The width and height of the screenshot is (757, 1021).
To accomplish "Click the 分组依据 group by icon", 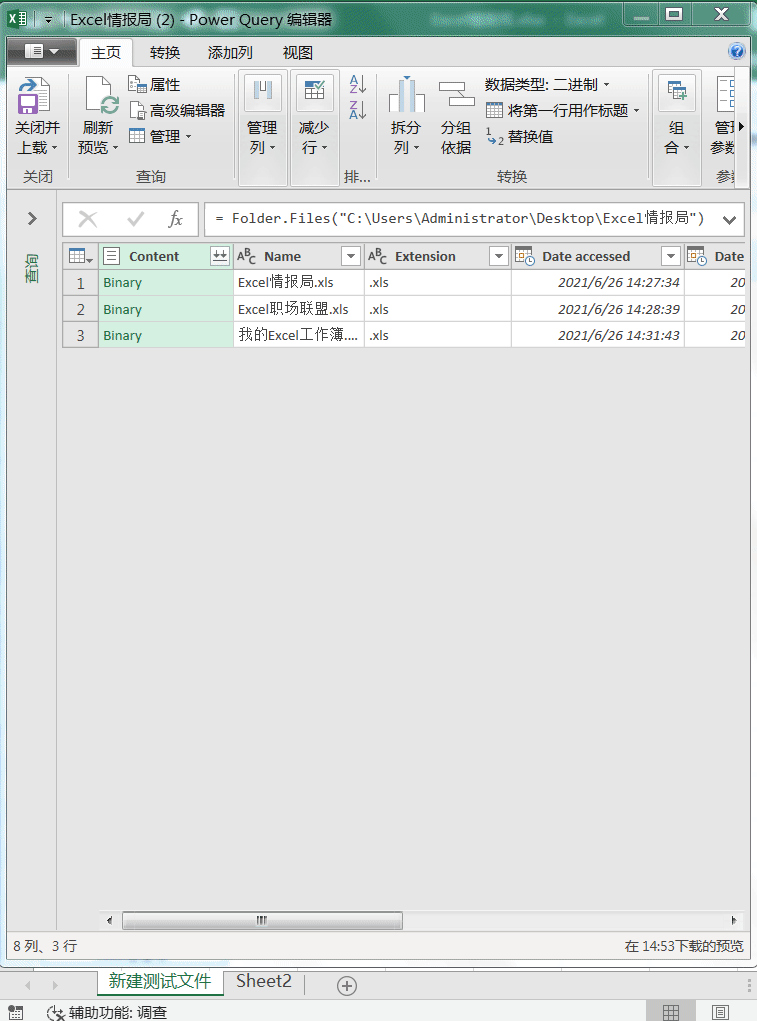I will pyautogui.click(x=456, y=94).
